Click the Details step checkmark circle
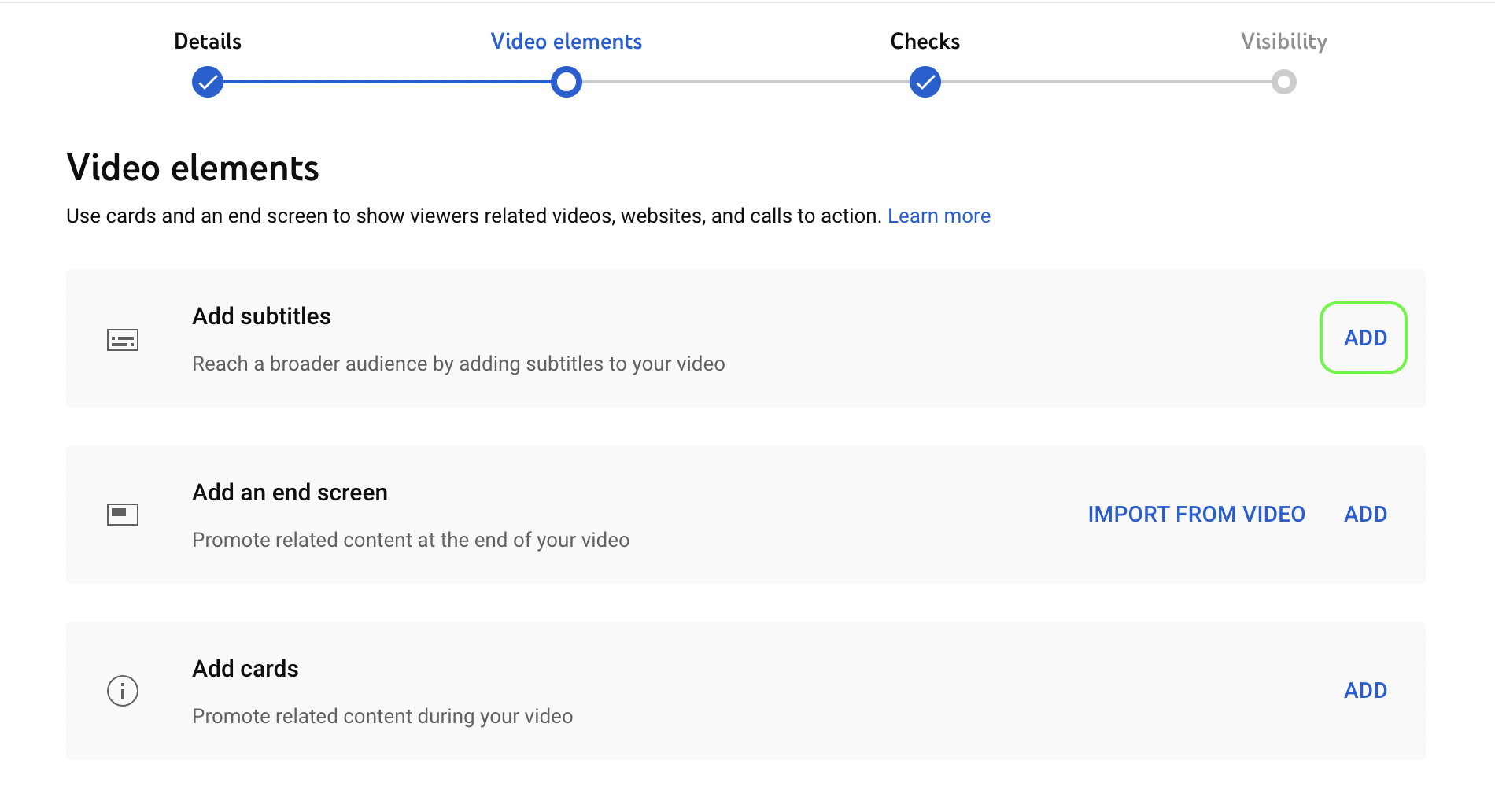Screen dimensions: 1495x812 (208, 82)
